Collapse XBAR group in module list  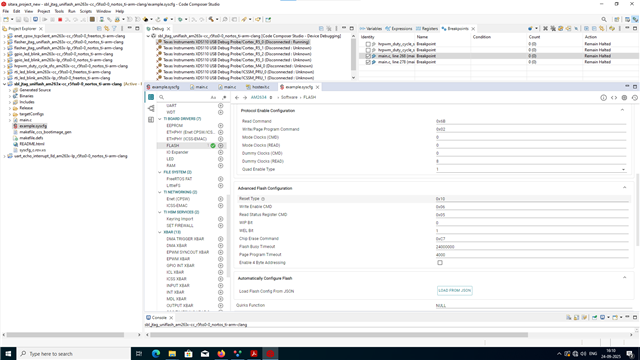[160, 232]
